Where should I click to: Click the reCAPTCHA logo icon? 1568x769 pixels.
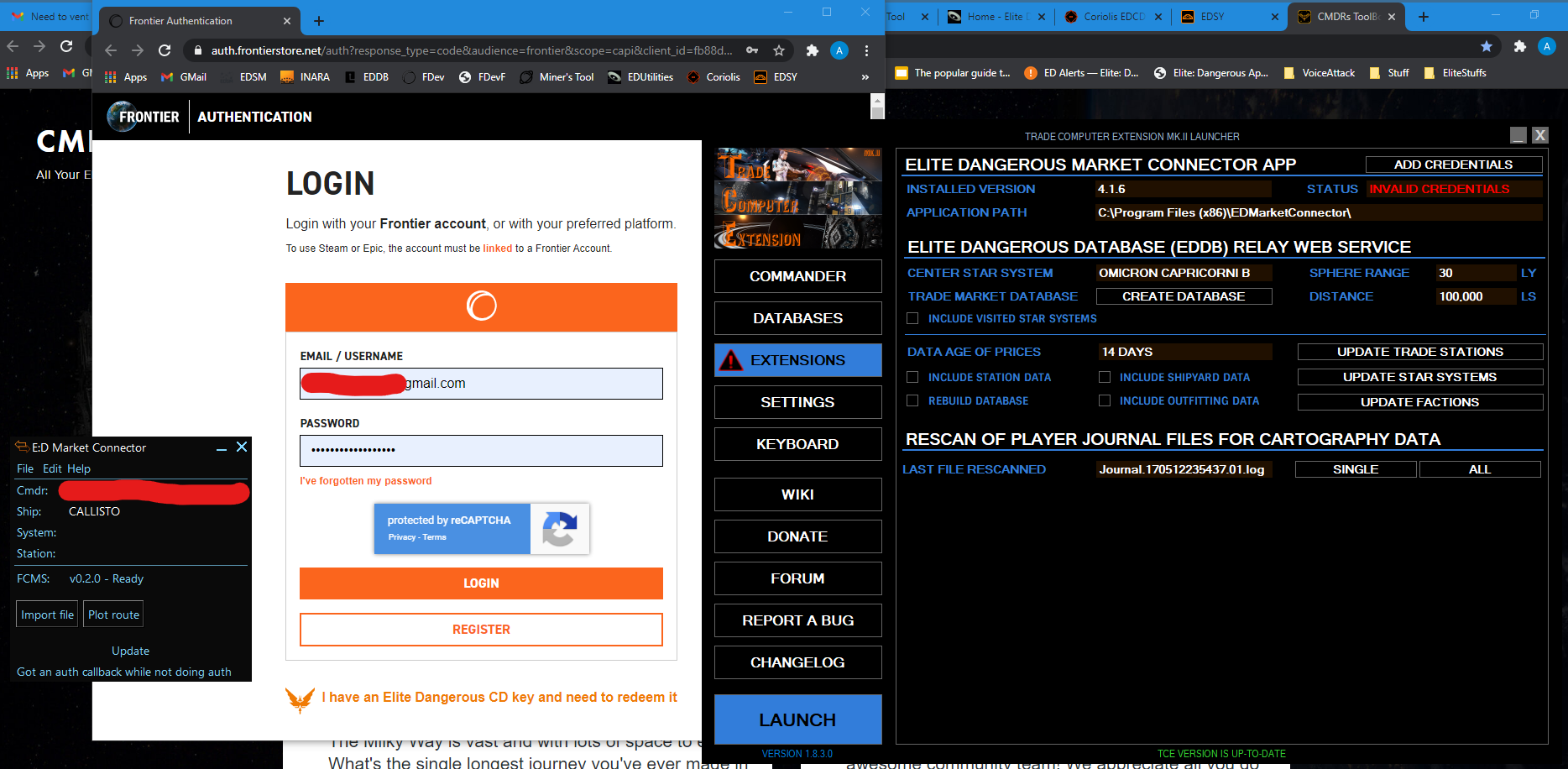point(559,529)
